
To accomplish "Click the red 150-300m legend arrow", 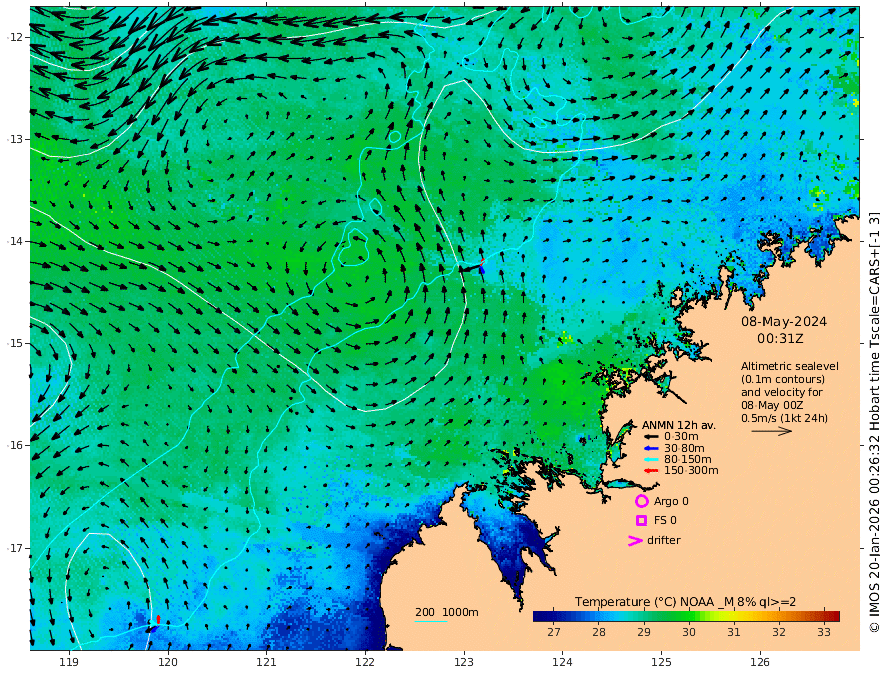I will [x=651, y=471].
